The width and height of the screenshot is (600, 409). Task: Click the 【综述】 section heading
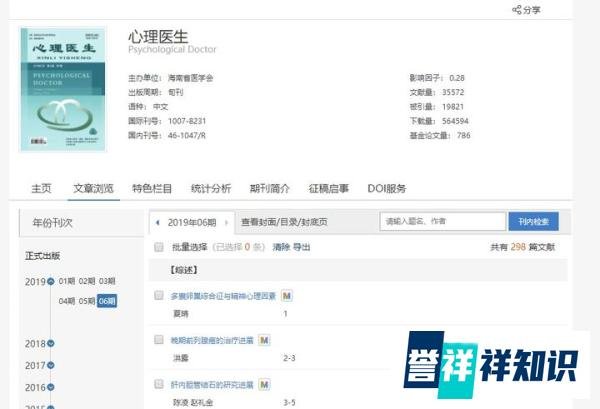click(184, 270)
